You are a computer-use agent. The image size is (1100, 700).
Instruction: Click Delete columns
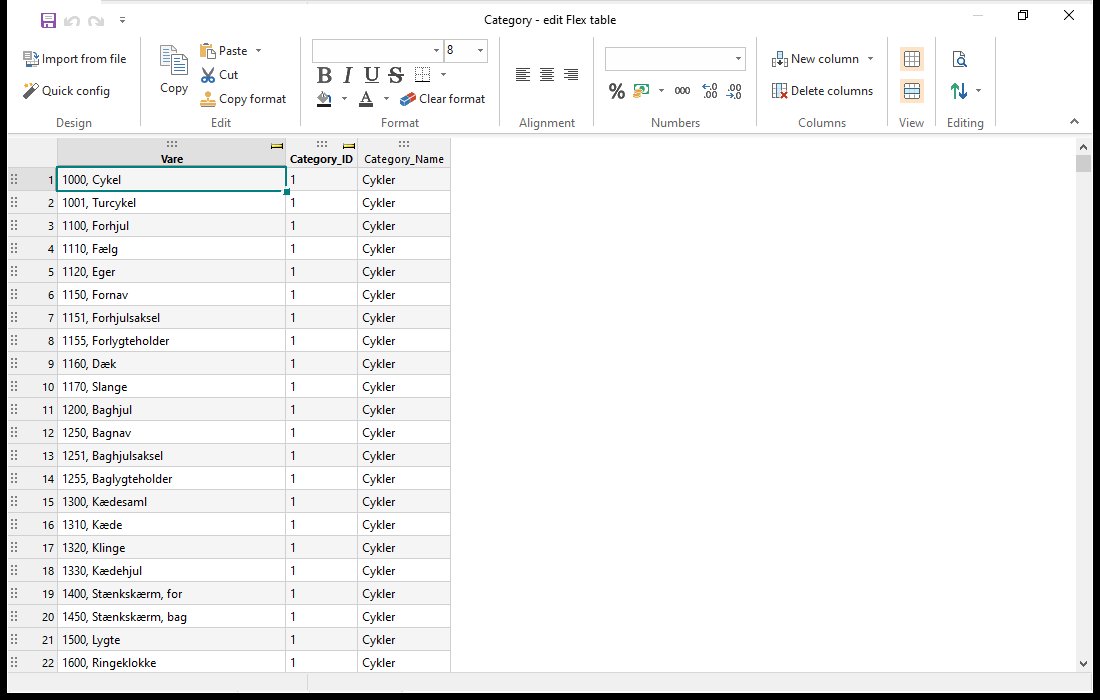[822, 90]
